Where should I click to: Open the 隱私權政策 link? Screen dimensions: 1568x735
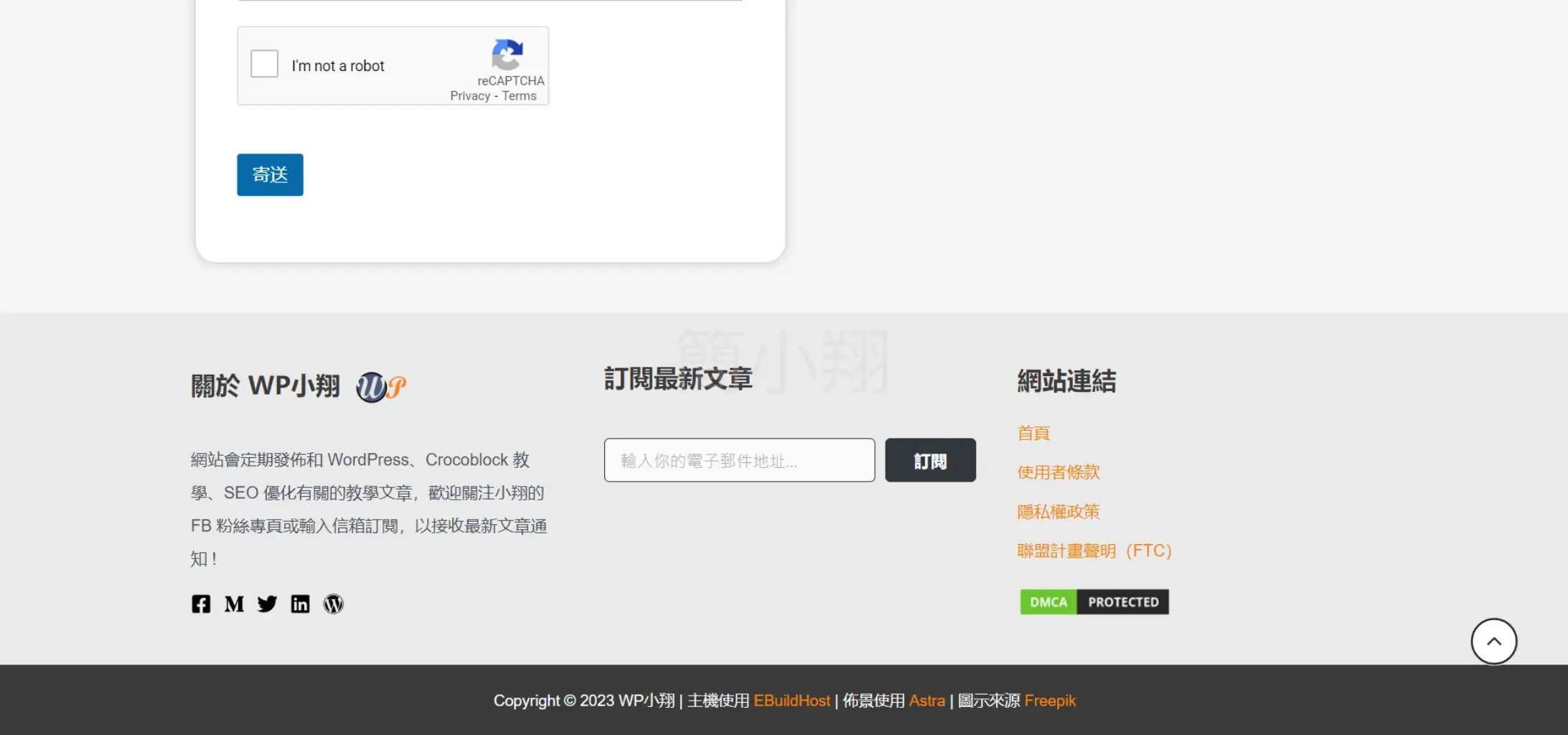coord(1058,511)
